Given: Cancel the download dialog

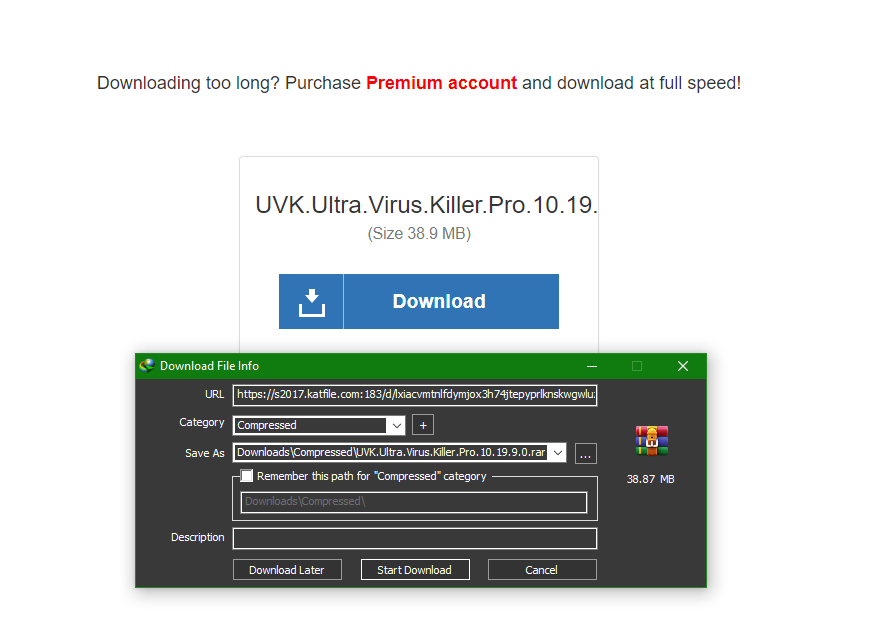Looking at the screenshot, I should pyautogui.click(x=542, y=570).
